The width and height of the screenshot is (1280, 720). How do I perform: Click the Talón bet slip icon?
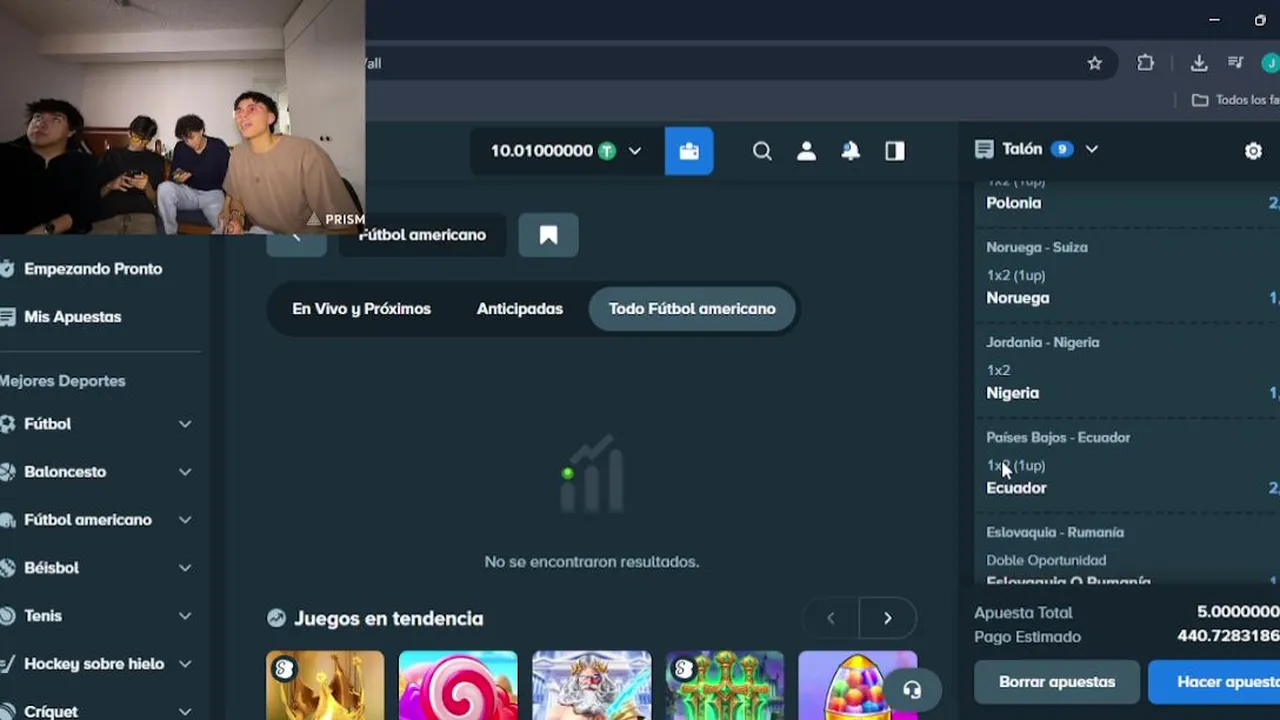pyautogui.click(x=984, y=149)
